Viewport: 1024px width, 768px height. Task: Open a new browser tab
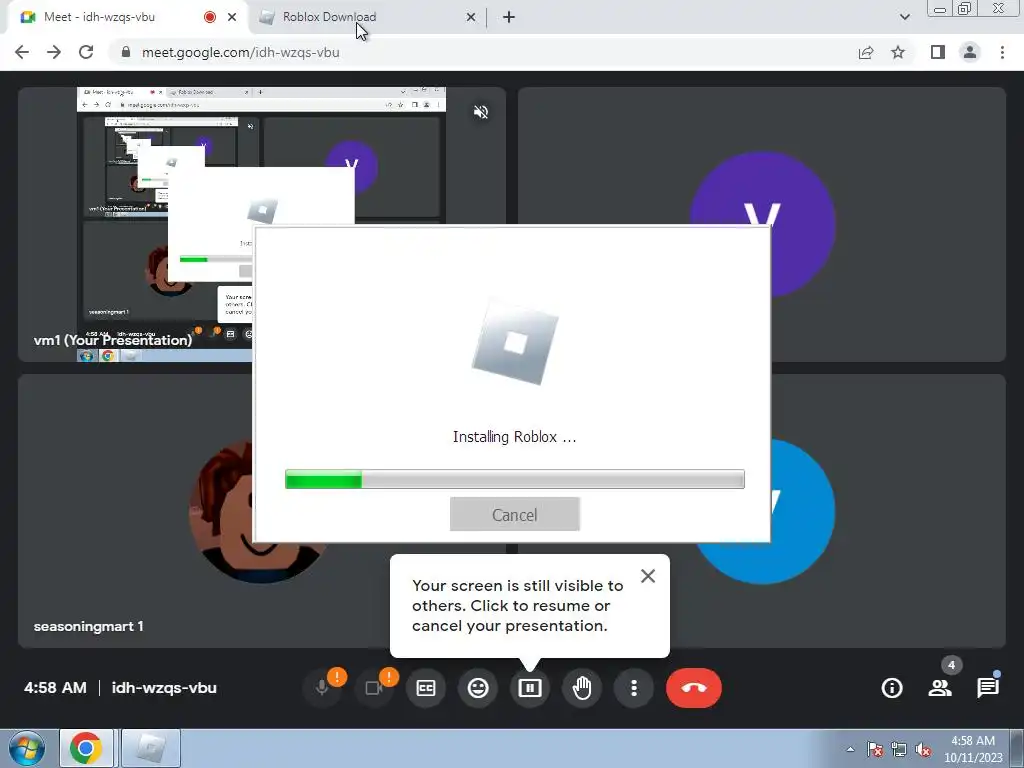pyautogui.click(x=509, y=17)
